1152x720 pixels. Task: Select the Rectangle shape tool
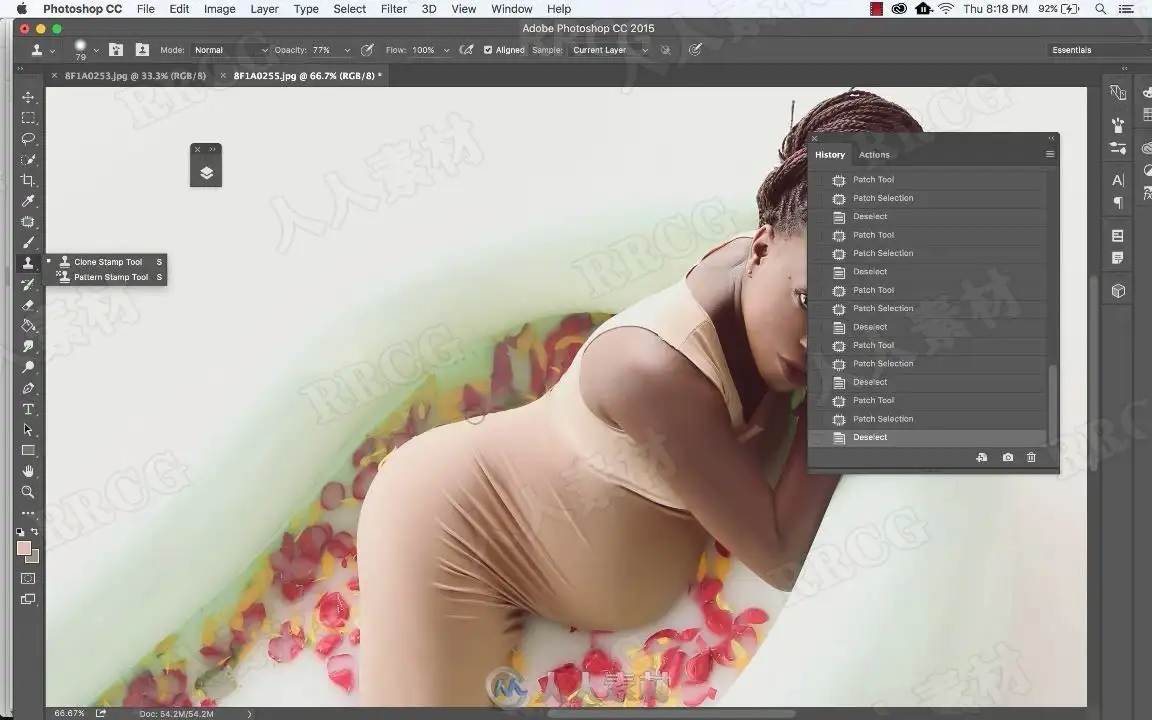(28, 450)
